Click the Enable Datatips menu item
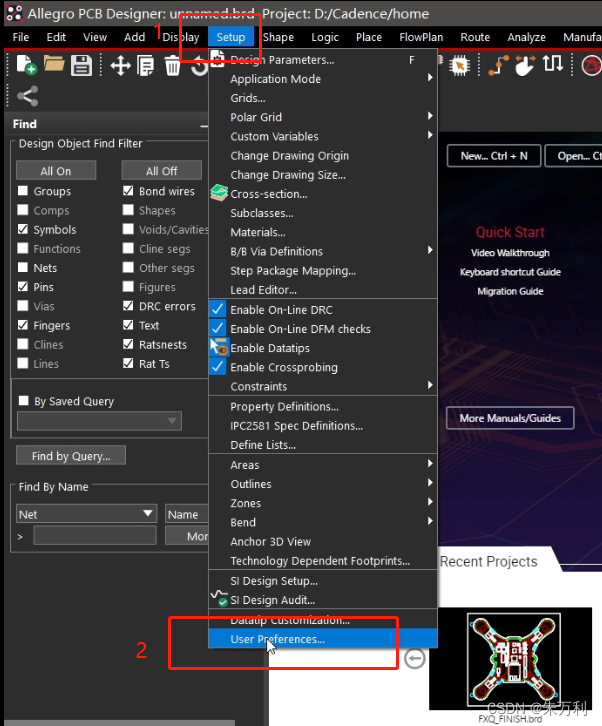This screenshot has width=602, height=726. [x=323, y=348]
